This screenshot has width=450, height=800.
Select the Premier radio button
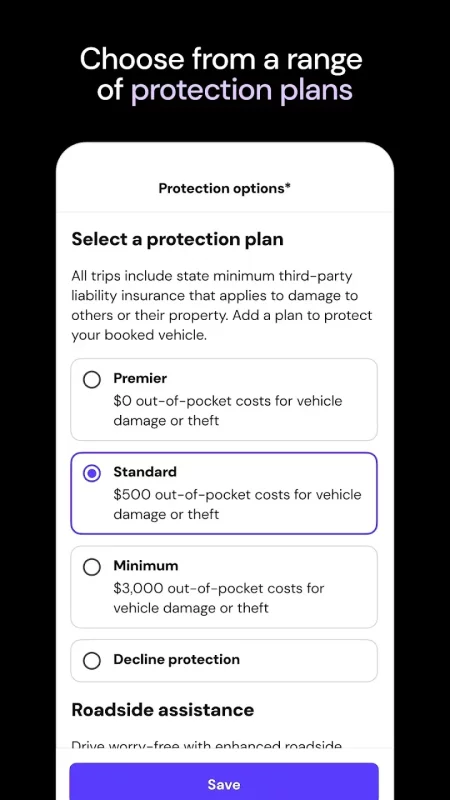click(x=92, y=380)
